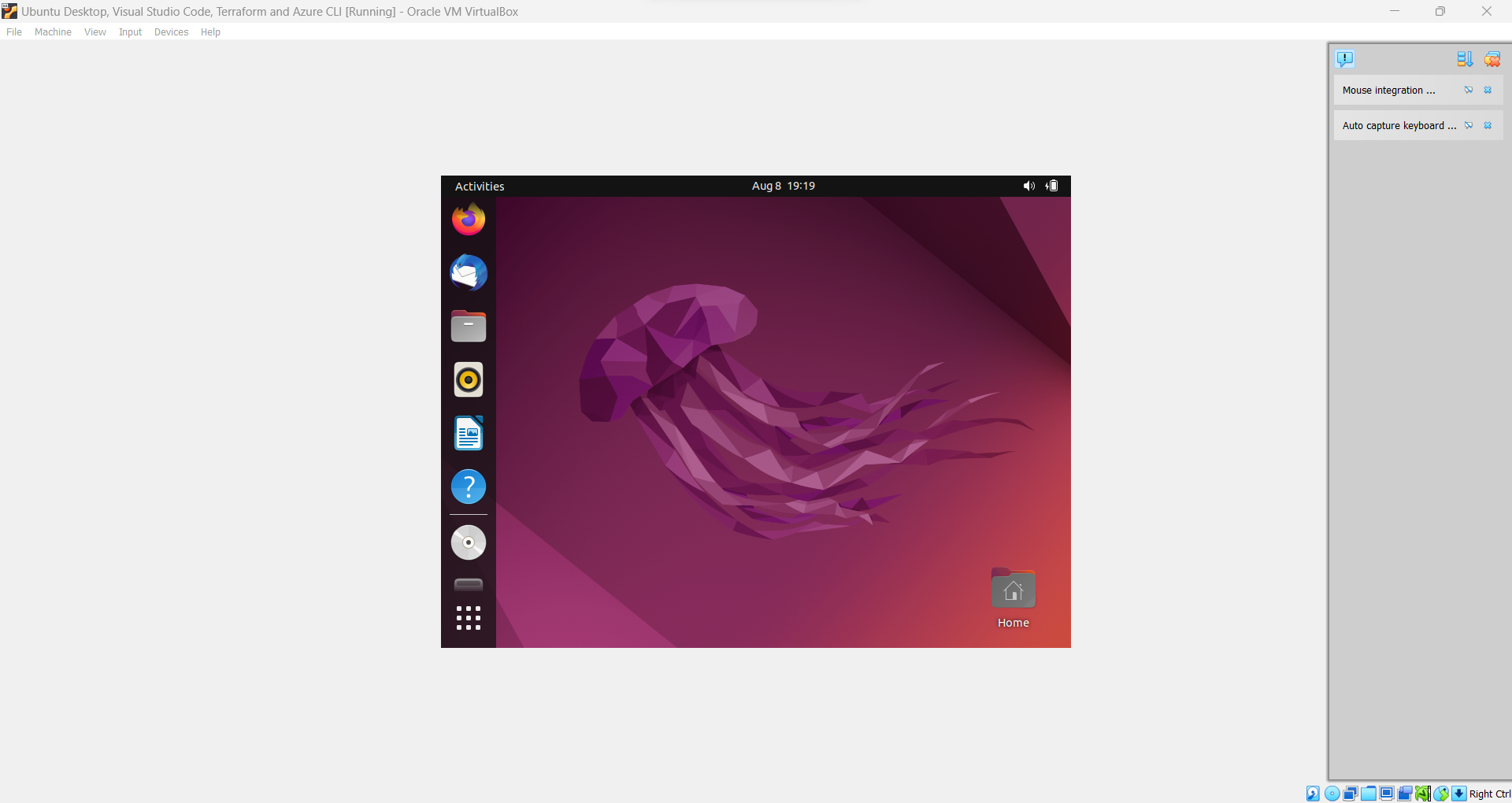This screenshot has height=803, width=1512.
Task: Click the hard disk activity status icon
Action: [1312, 794]
